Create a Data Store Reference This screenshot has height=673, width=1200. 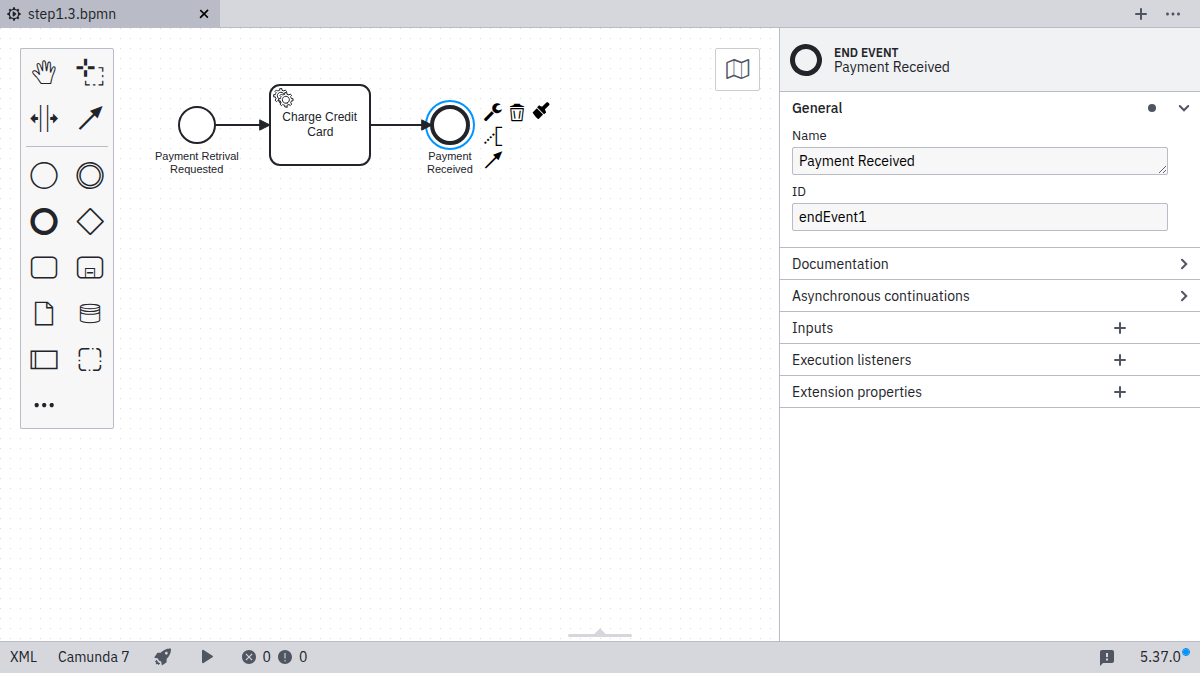(90, 314)
